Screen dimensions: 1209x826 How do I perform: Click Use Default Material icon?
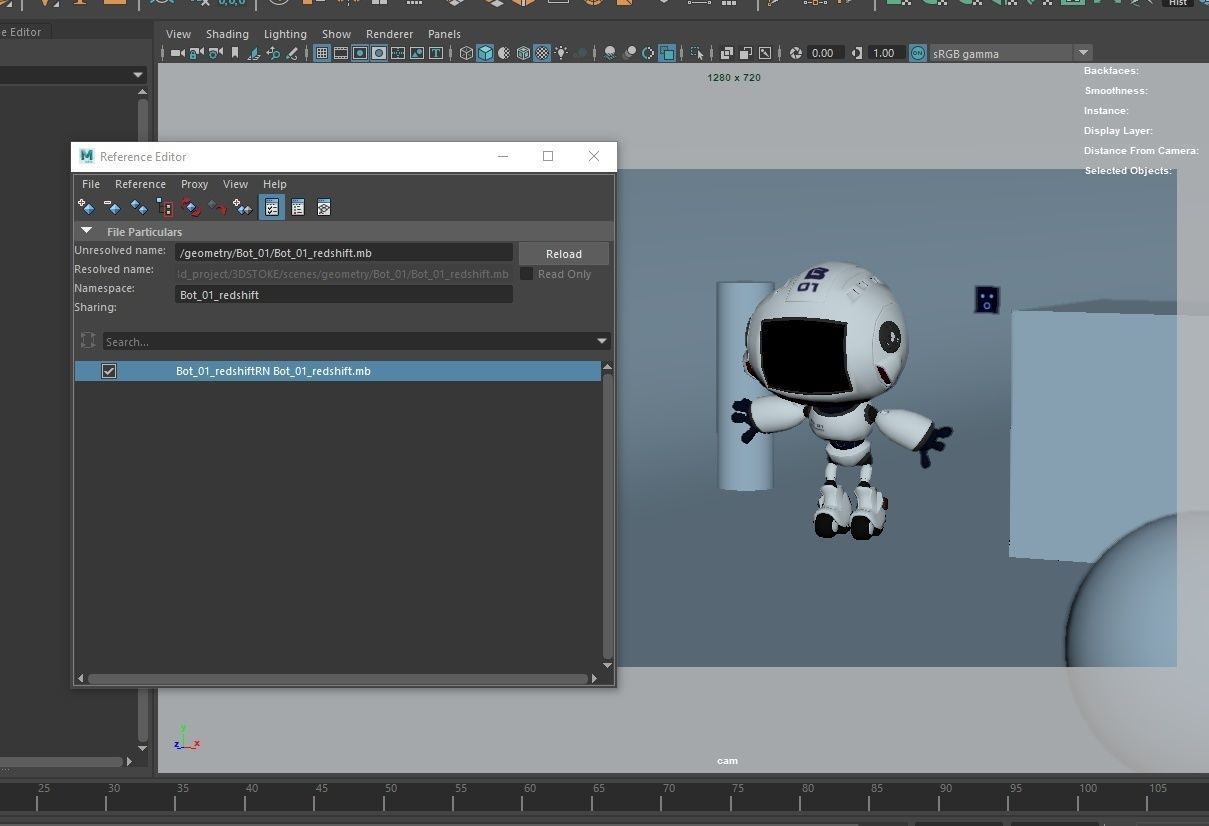tap(504, 53)
